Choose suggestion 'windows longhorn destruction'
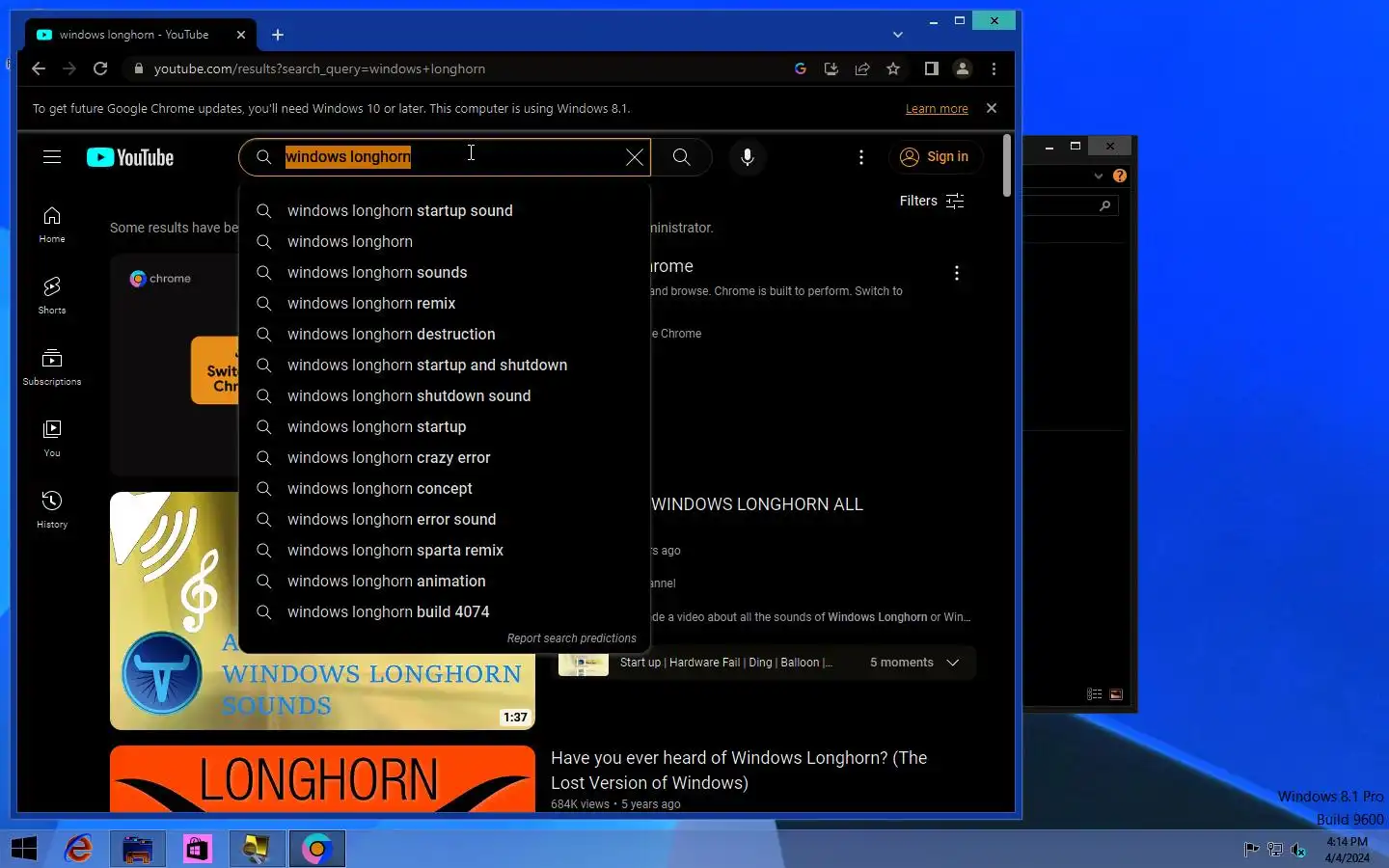 point(445,334)
